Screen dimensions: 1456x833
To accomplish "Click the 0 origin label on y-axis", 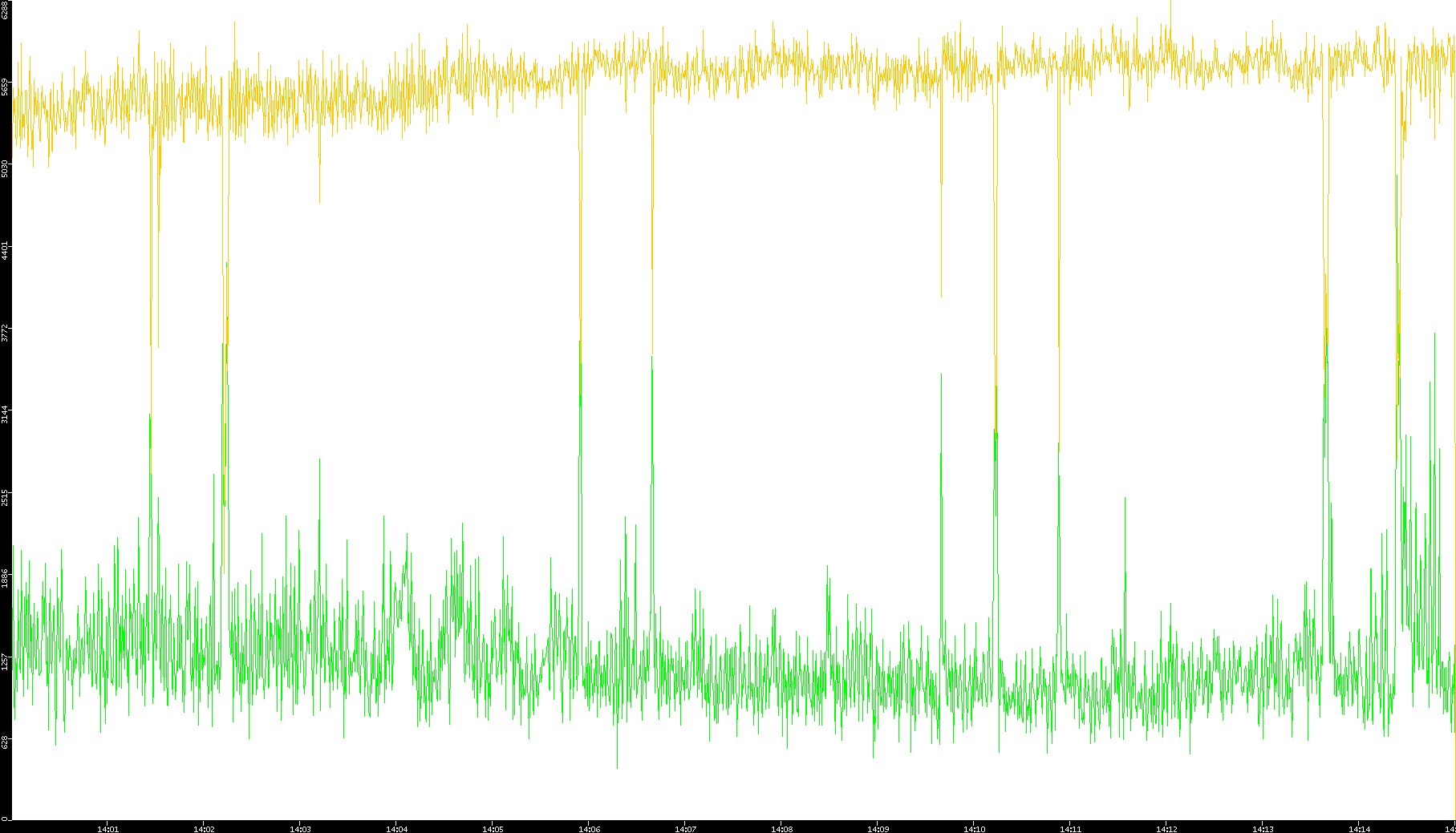I will pos(5,819).
